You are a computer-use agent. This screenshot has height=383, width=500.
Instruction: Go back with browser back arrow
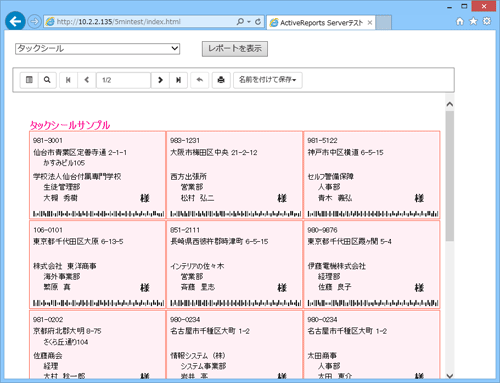pos(15,22)
